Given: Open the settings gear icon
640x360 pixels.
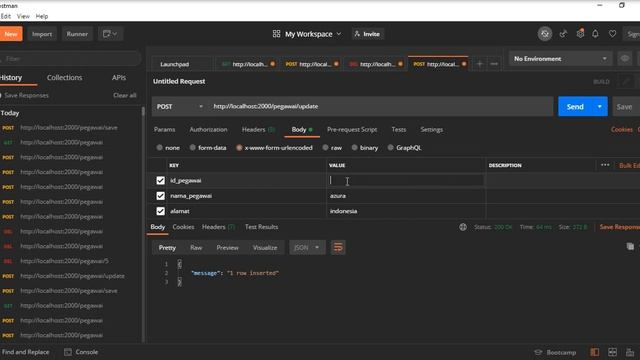Looking at the screenshot, I should click(x=580, y=34).
